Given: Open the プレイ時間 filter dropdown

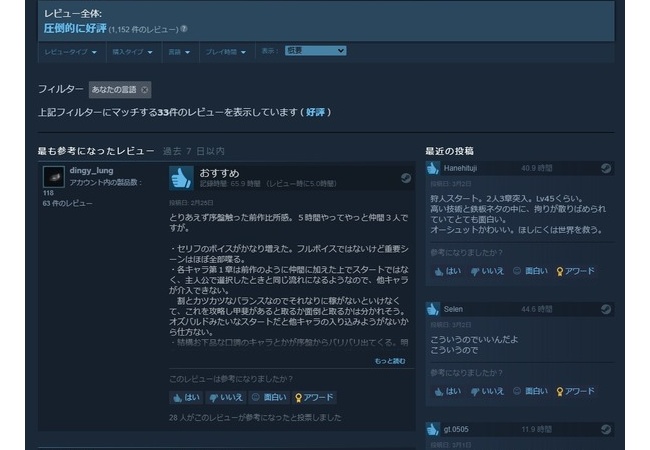Looking at the screenshot, I should click(226, 52).
